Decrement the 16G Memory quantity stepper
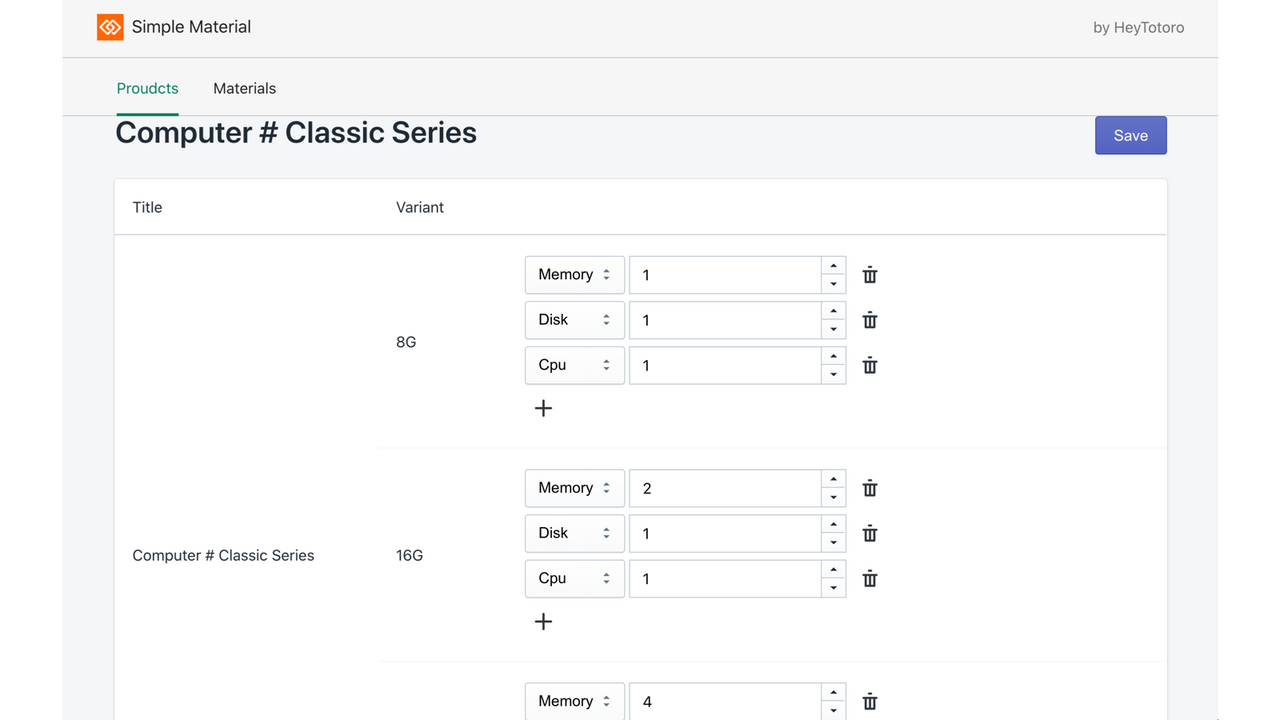 834,498
